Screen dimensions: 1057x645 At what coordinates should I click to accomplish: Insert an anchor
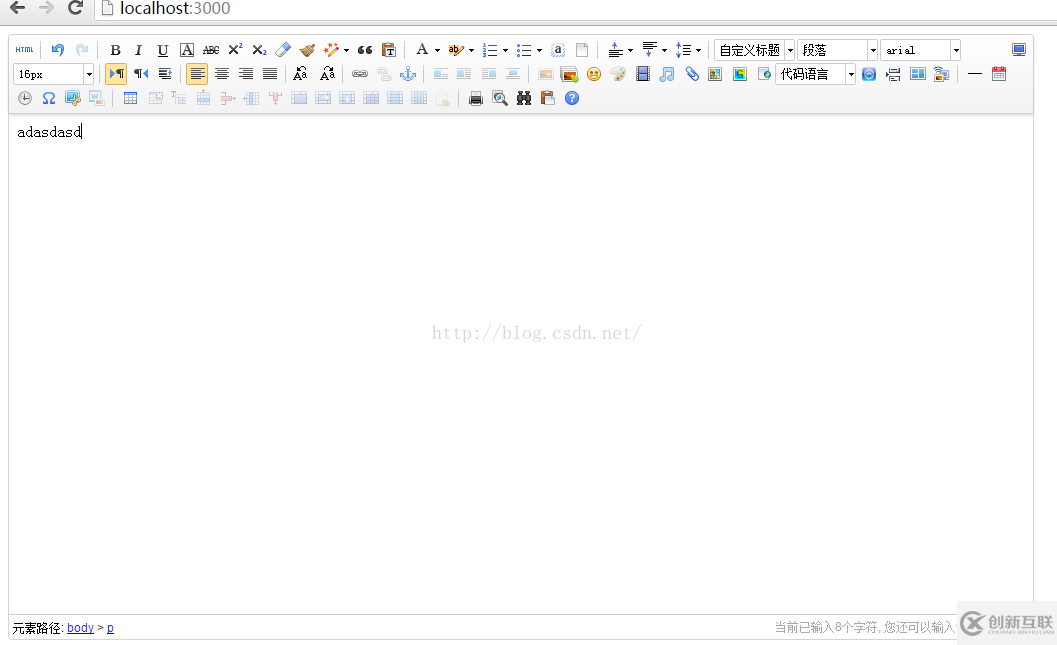click(x=408, y=74)
